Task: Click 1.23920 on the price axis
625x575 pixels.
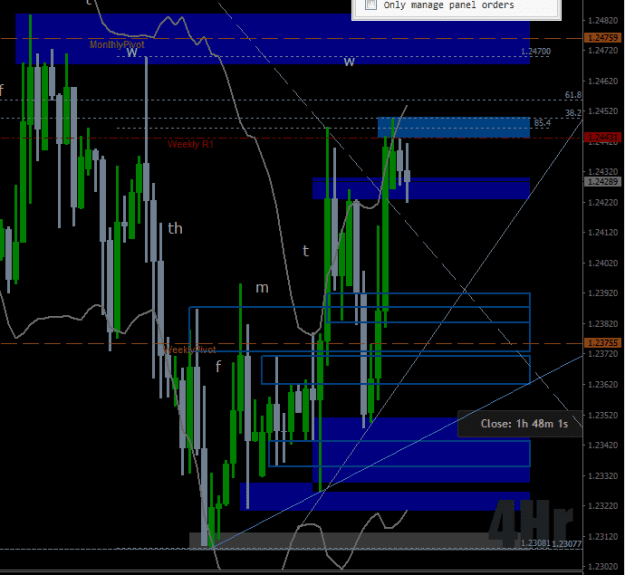Action: point(603,293)
